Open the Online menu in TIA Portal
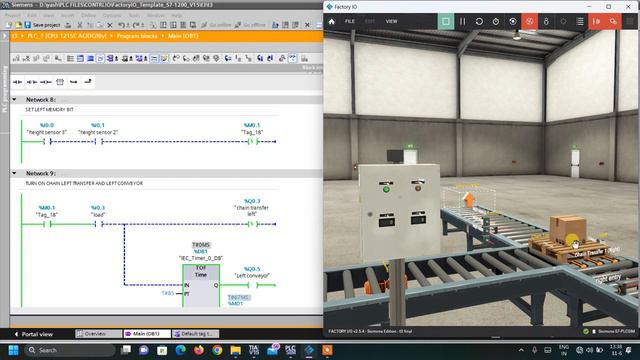 coord(88,15)
